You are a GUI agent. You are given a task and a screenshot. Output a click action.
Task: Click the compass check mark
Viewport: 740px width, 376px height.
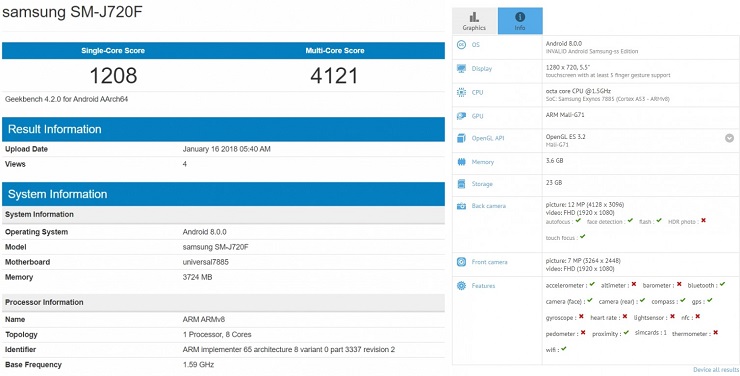[x=682, y=301]
